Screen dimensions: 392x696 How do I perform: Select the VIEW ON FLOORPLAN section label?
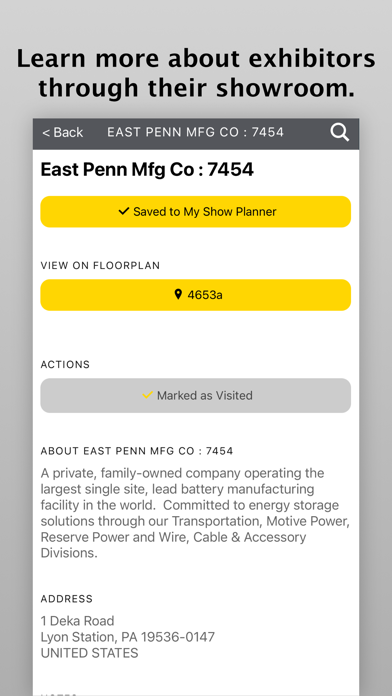(x=100, y=265)
